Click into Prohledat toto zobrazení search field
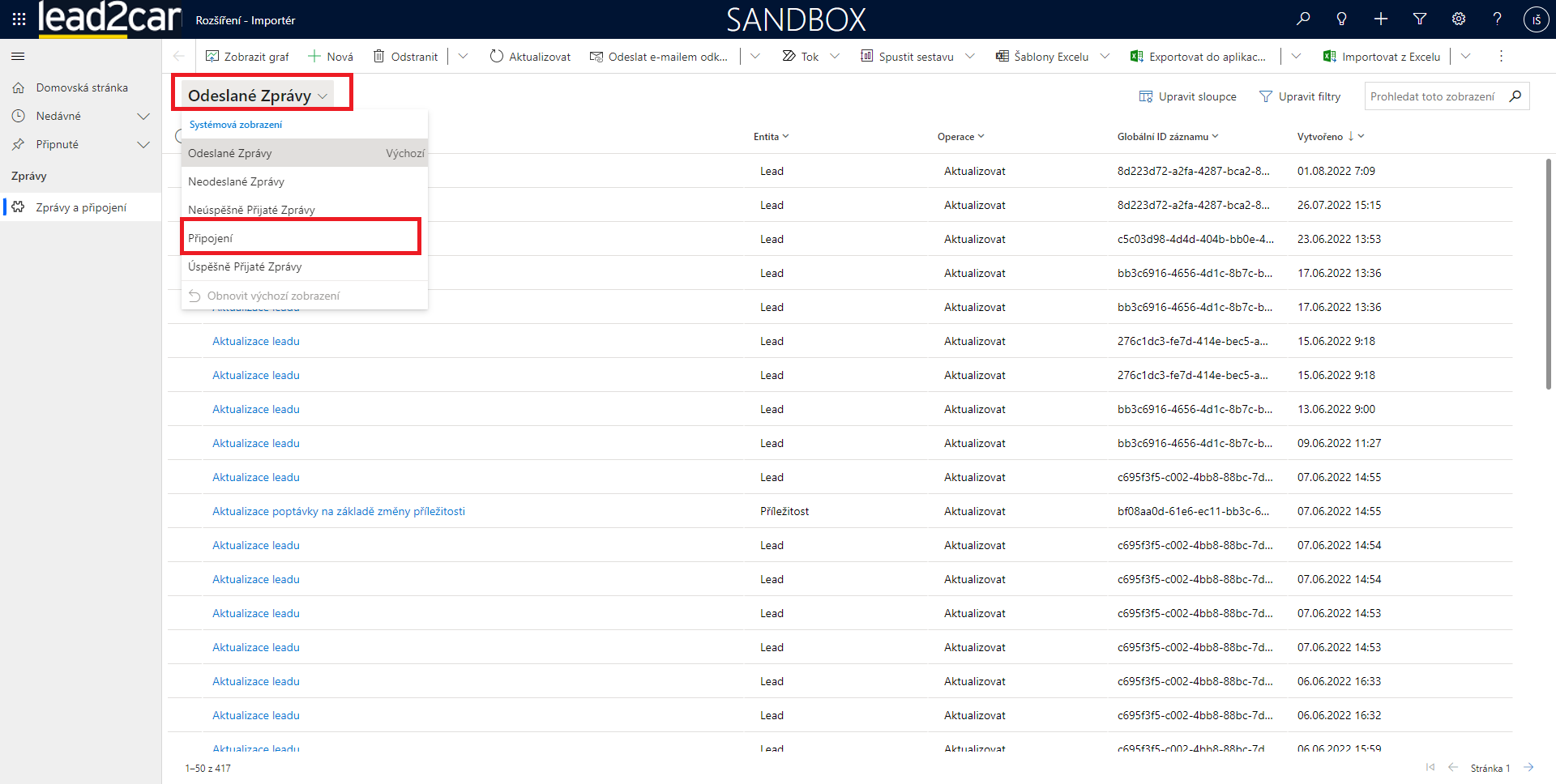The width and height of the screenshot is (1556, 784). (1432, 96)
